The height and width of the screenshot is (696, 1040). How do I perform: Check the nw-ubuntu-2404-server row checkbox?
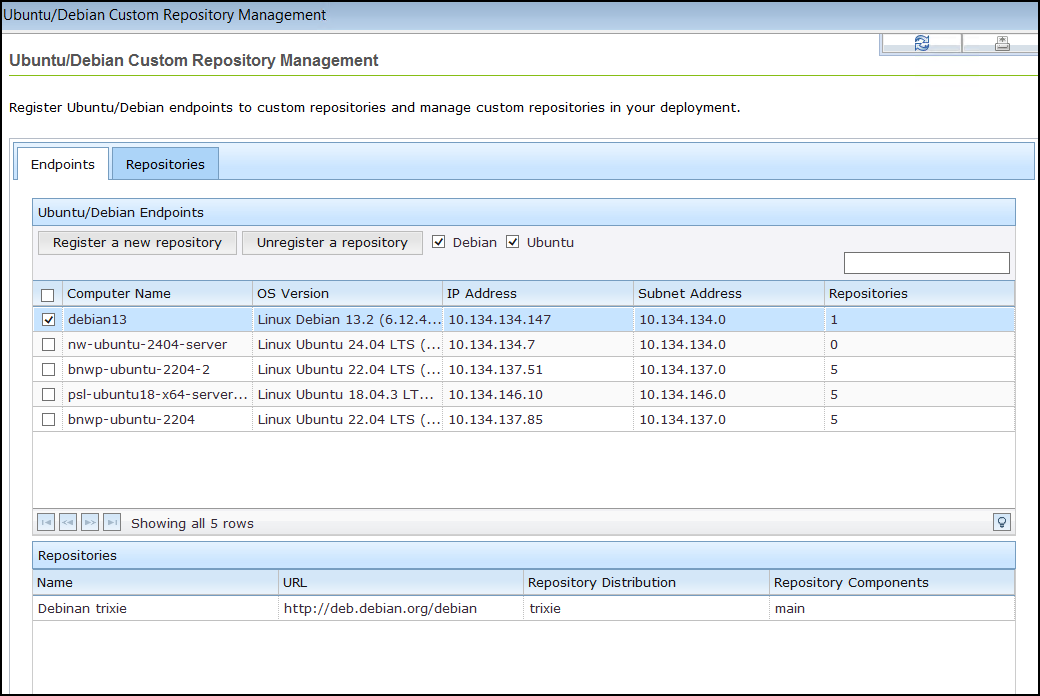pos(48,344)
